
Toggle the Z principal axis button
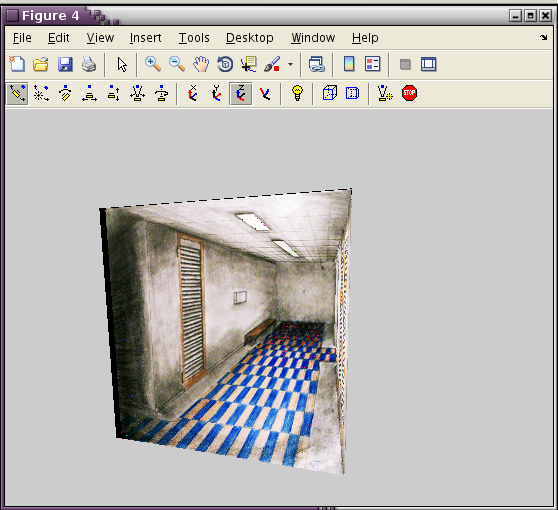241,94
